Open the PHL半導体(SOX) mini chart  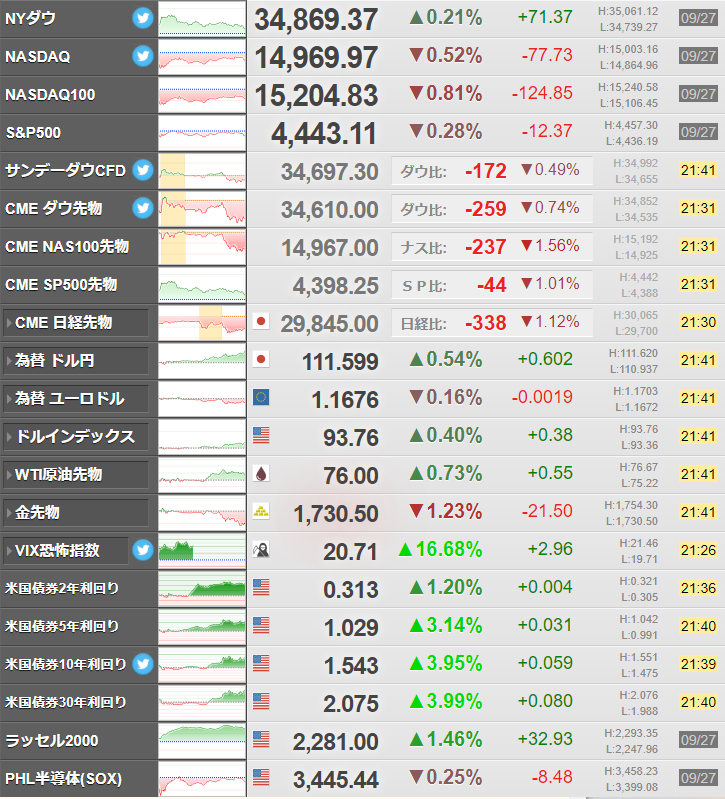tap(202, 779)
